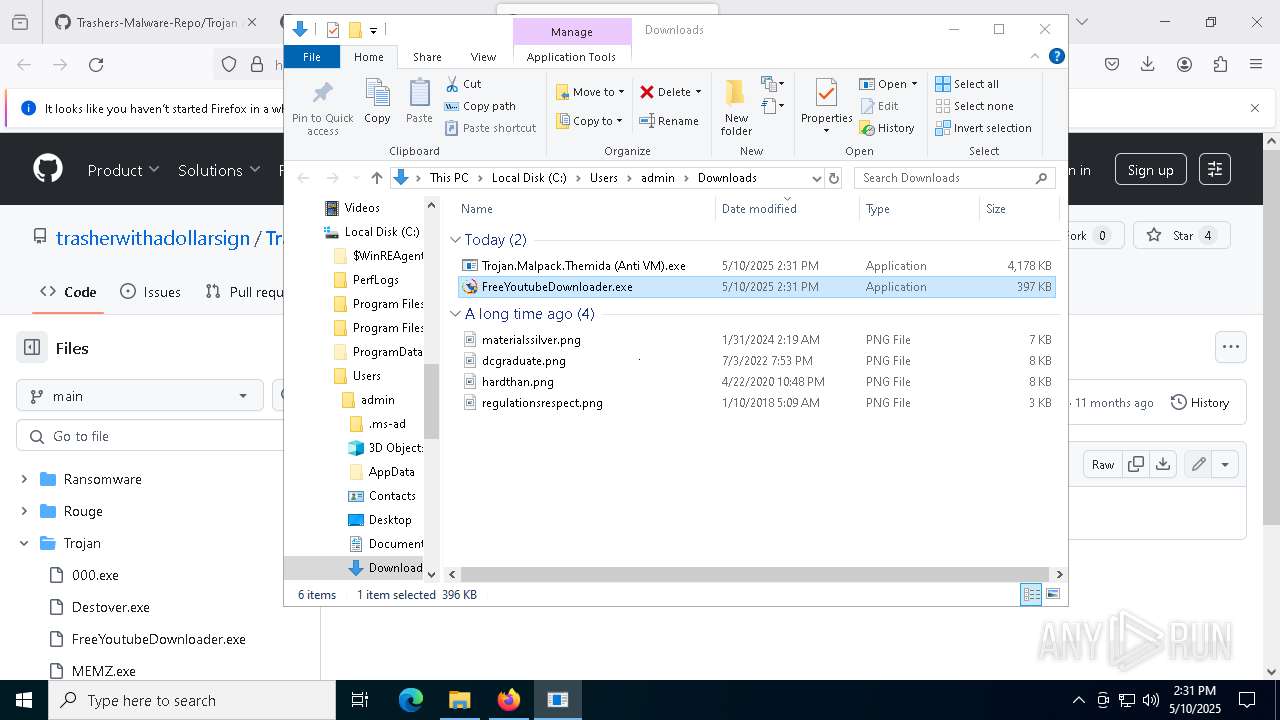Click Rename in Organize group
This screenshot has height=720, width=1280.
pyautogui.click(x=669, y=121)
